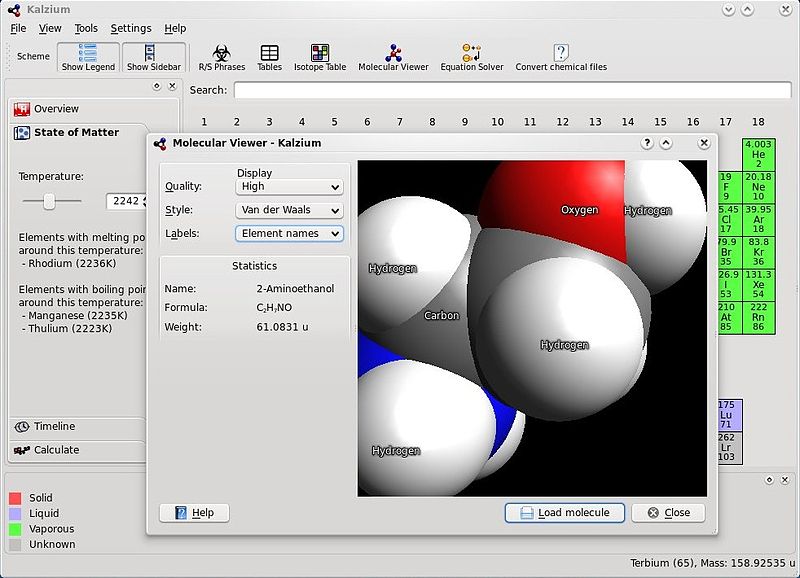
Task: Click the Load molecule button
Action: (564, 513)
